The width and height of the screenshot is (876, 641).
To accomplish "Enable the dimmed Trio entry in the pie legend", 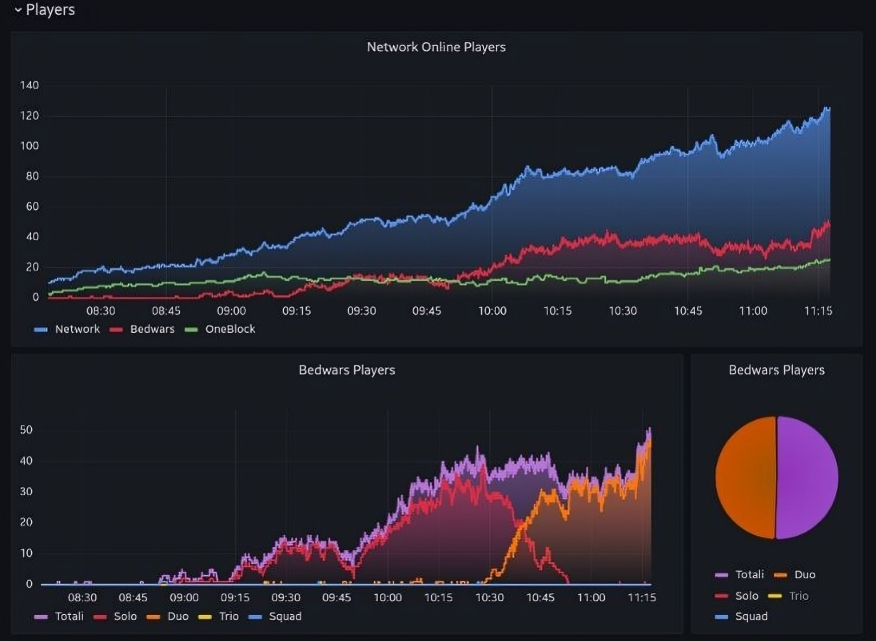I will click(x=798, y=596).
